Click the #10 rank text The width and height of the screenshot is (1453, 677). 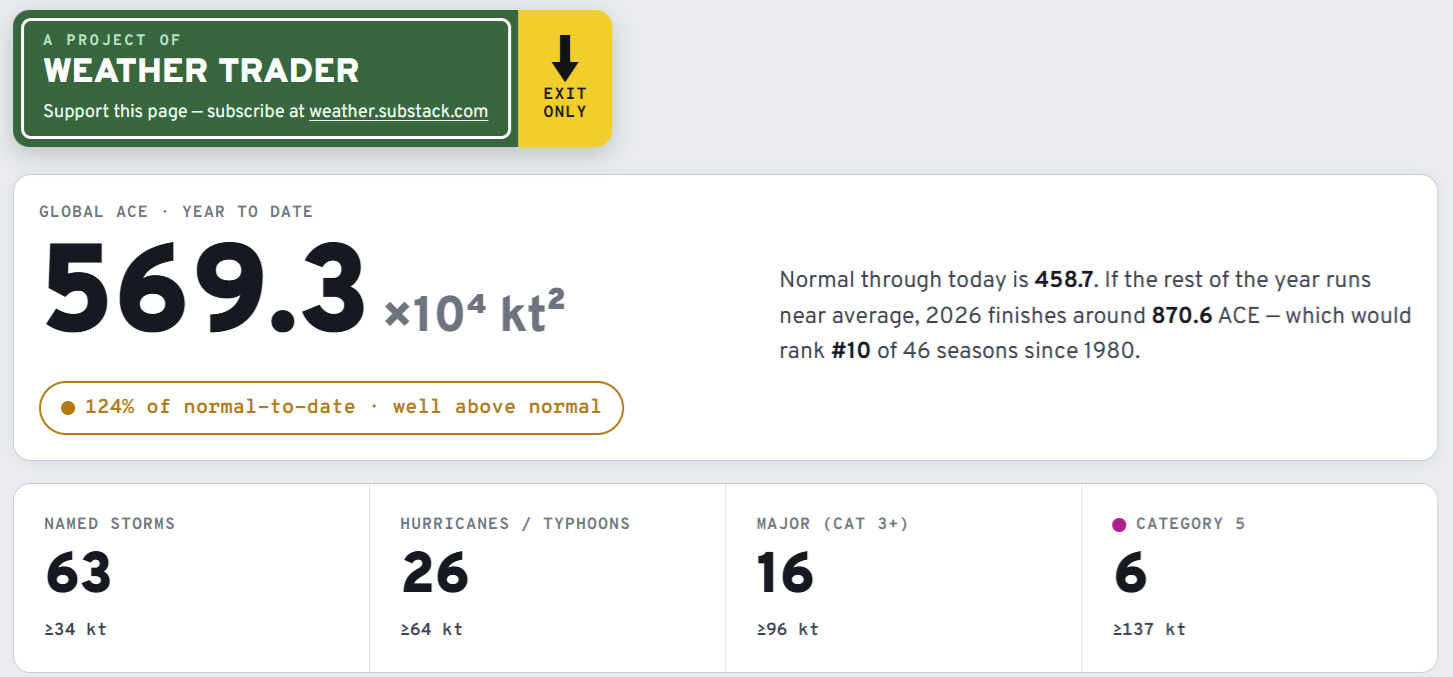(x=851, y=352)
